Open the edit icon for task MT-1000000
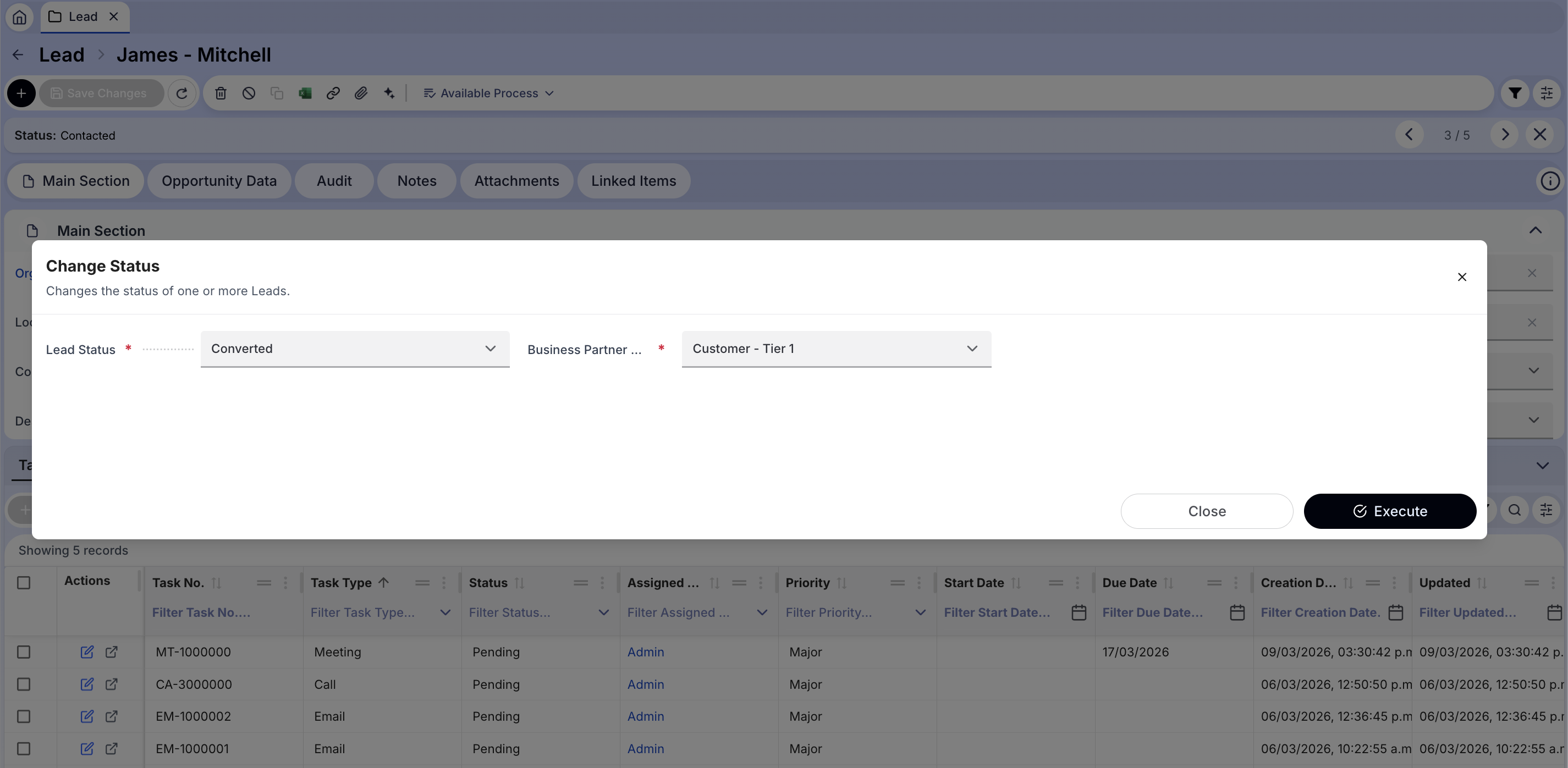The height and width of the screenshot is (768, 1568). point(87,652)
